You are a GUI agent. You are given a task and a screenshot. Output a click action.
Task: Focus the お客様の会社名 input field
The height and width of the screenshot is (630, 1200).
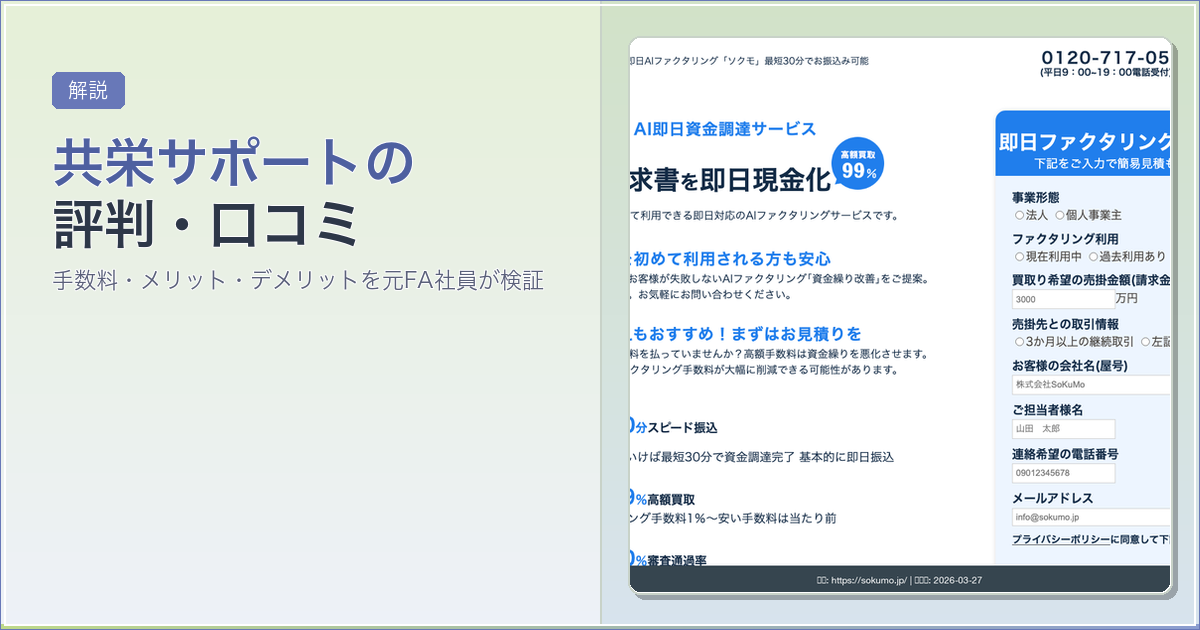pos(1090,385)
